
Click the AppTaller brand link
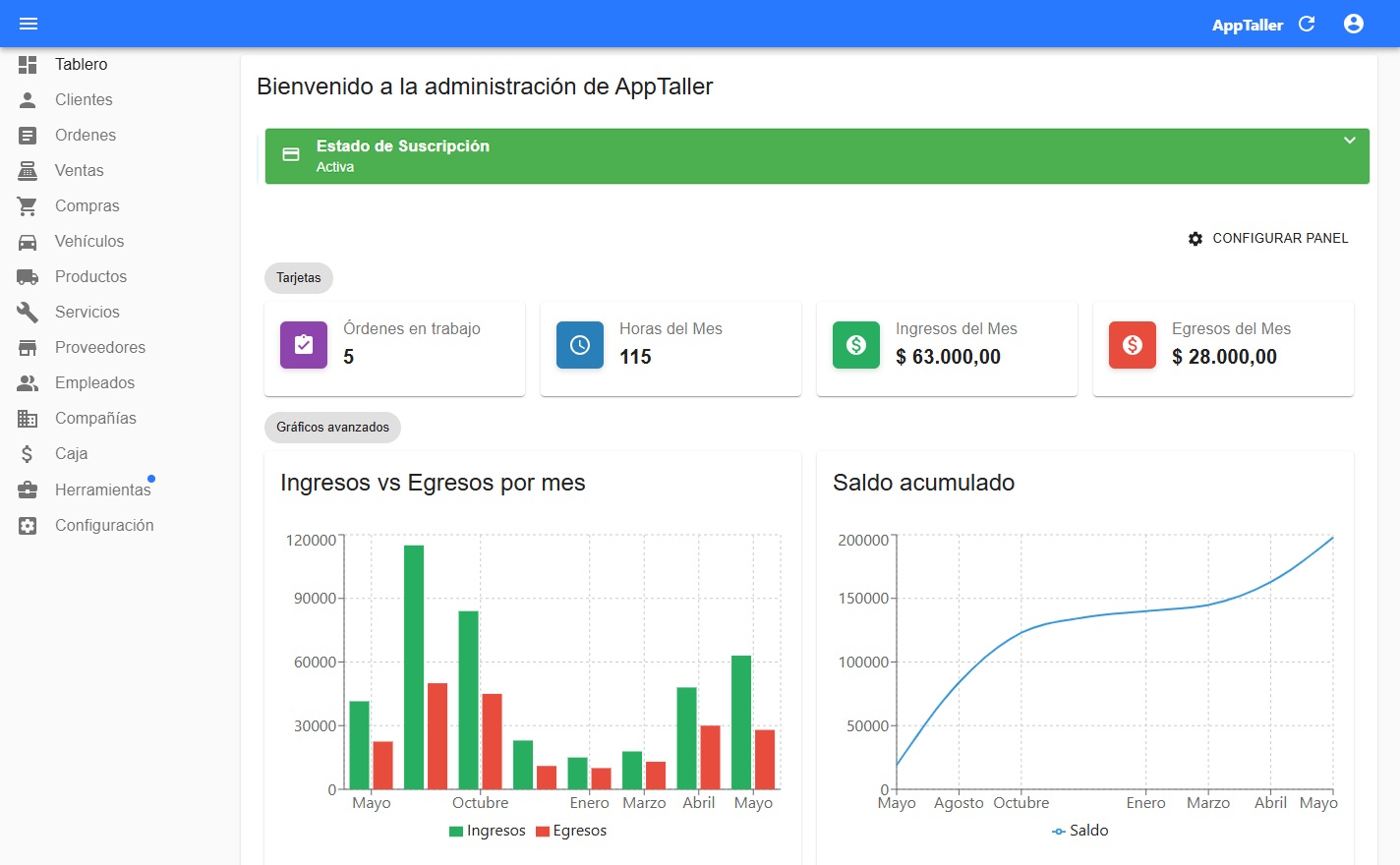(x=1248, y=25)
